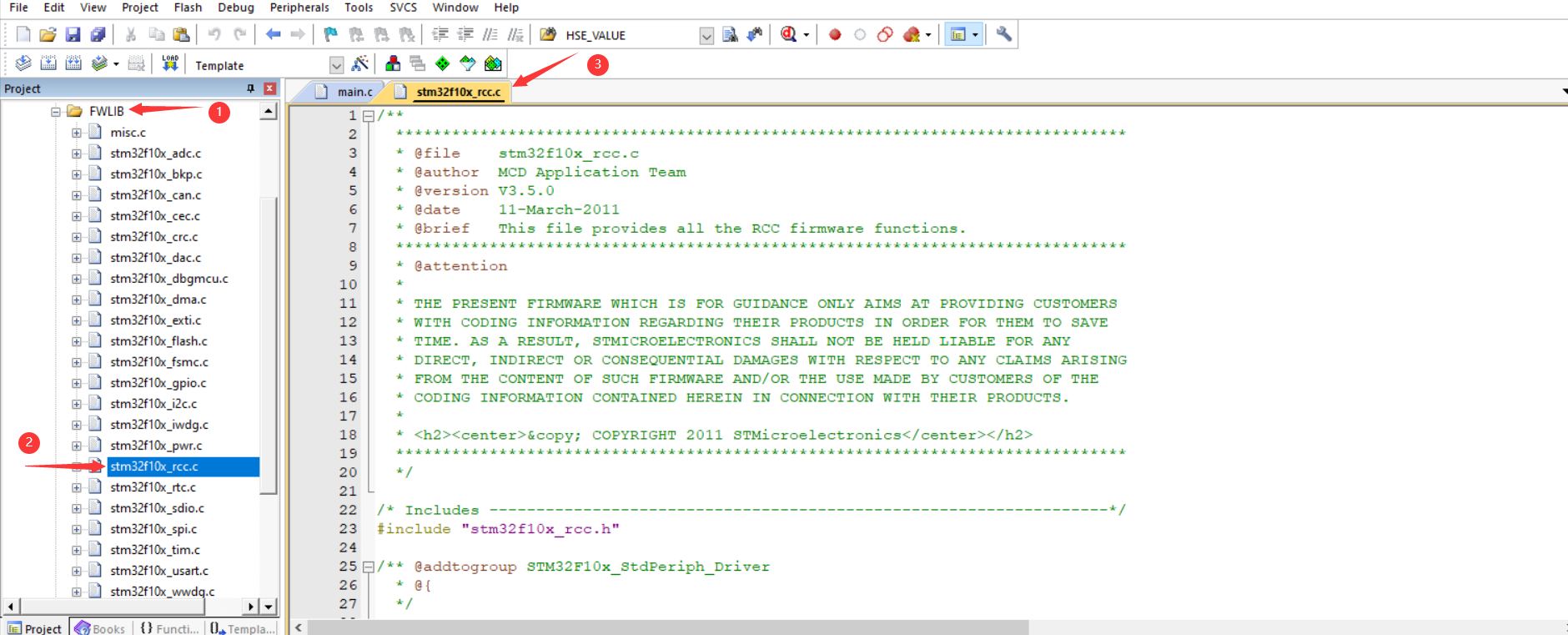Expand the misc.c file node

(76, 133)
